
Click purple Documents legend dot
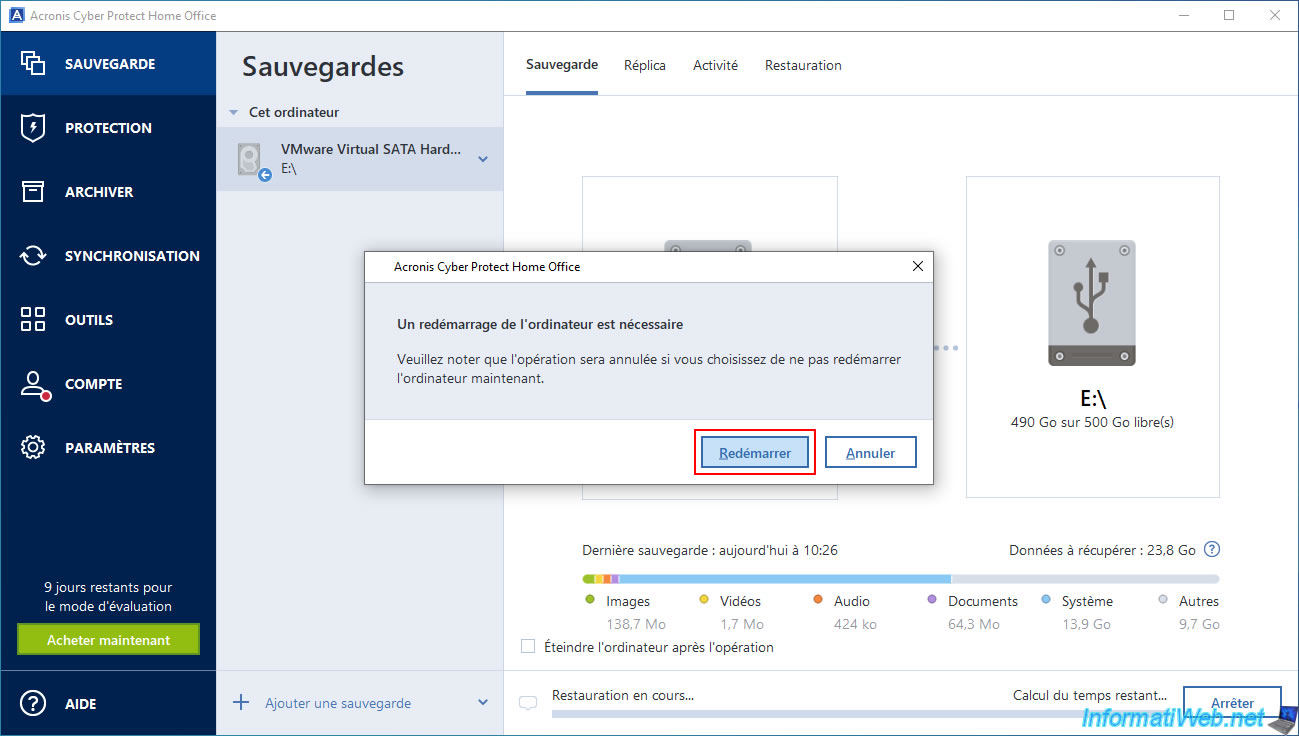click(x=932, y=600)
